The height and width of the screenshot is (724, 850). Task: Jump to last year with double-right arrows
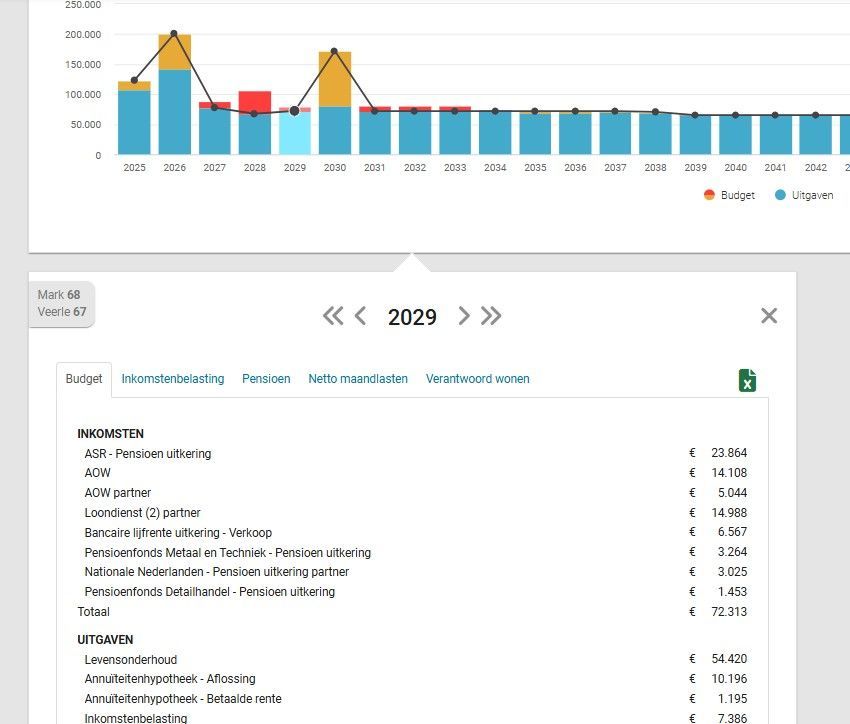click(491, 316)
